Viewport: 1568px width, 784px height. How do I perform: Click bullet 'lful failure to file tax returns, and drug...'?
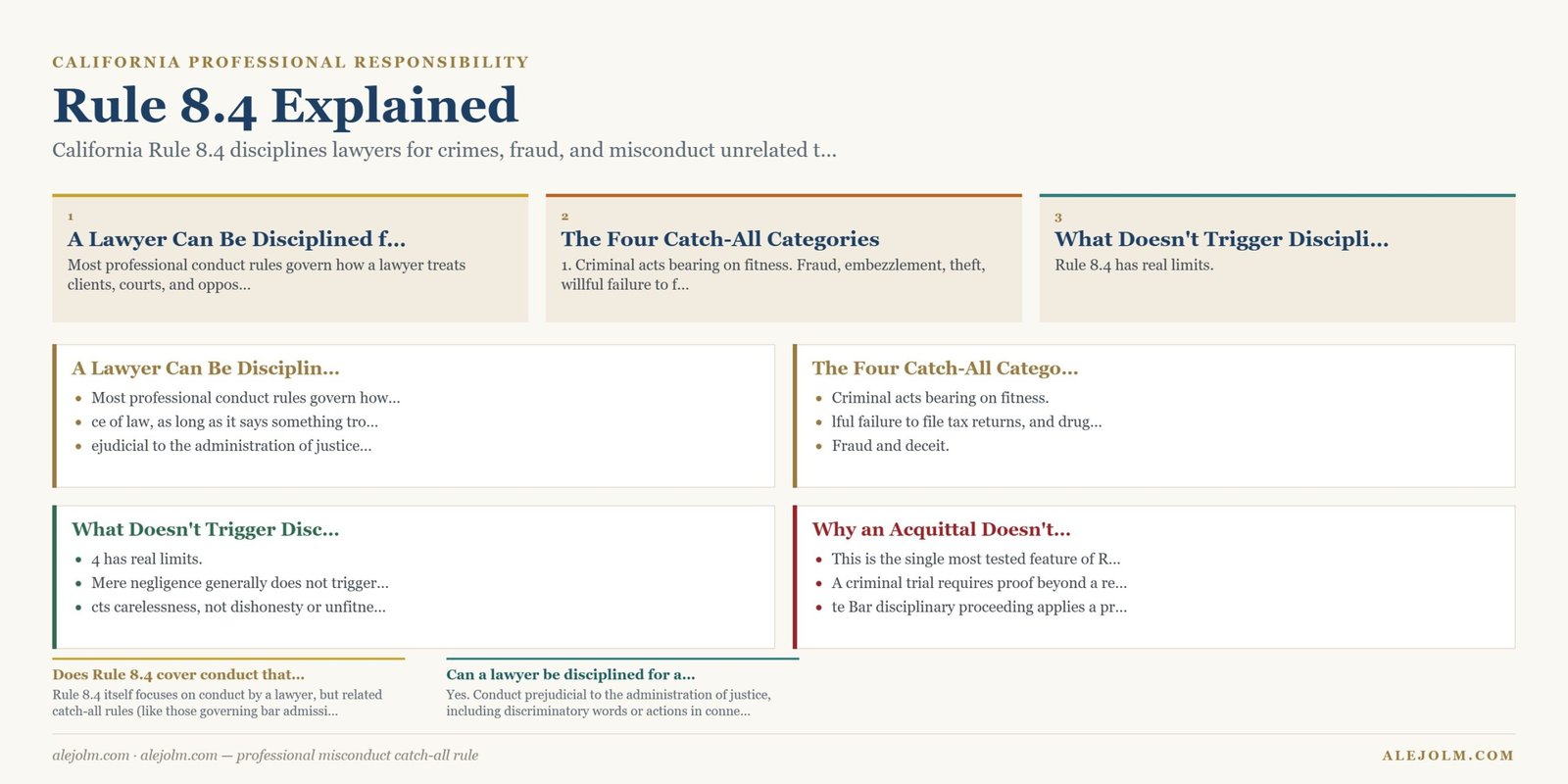pyautogui.click(x=966, y=421)
